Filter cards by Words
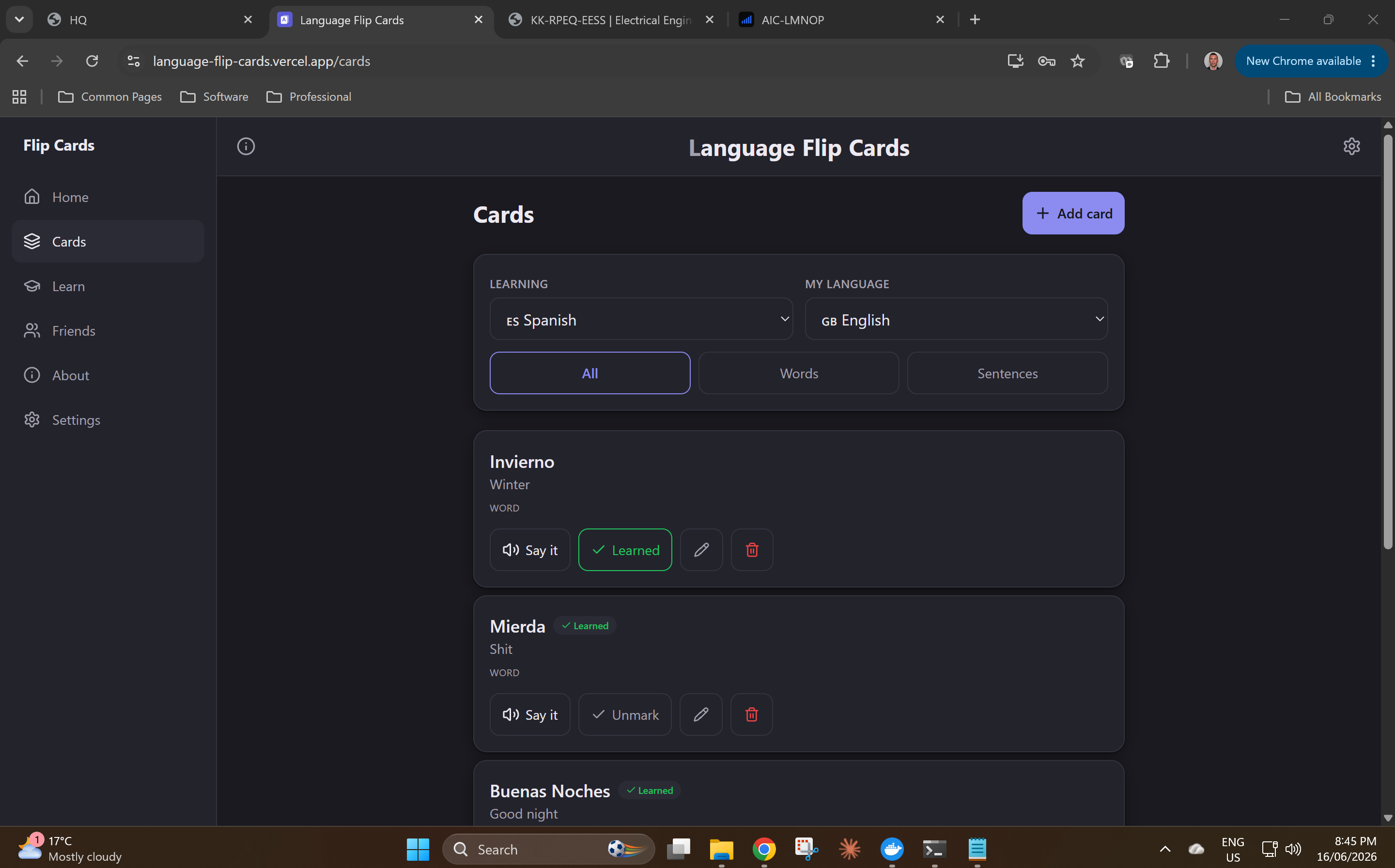The image size is (1395, 868). [799, 373]
